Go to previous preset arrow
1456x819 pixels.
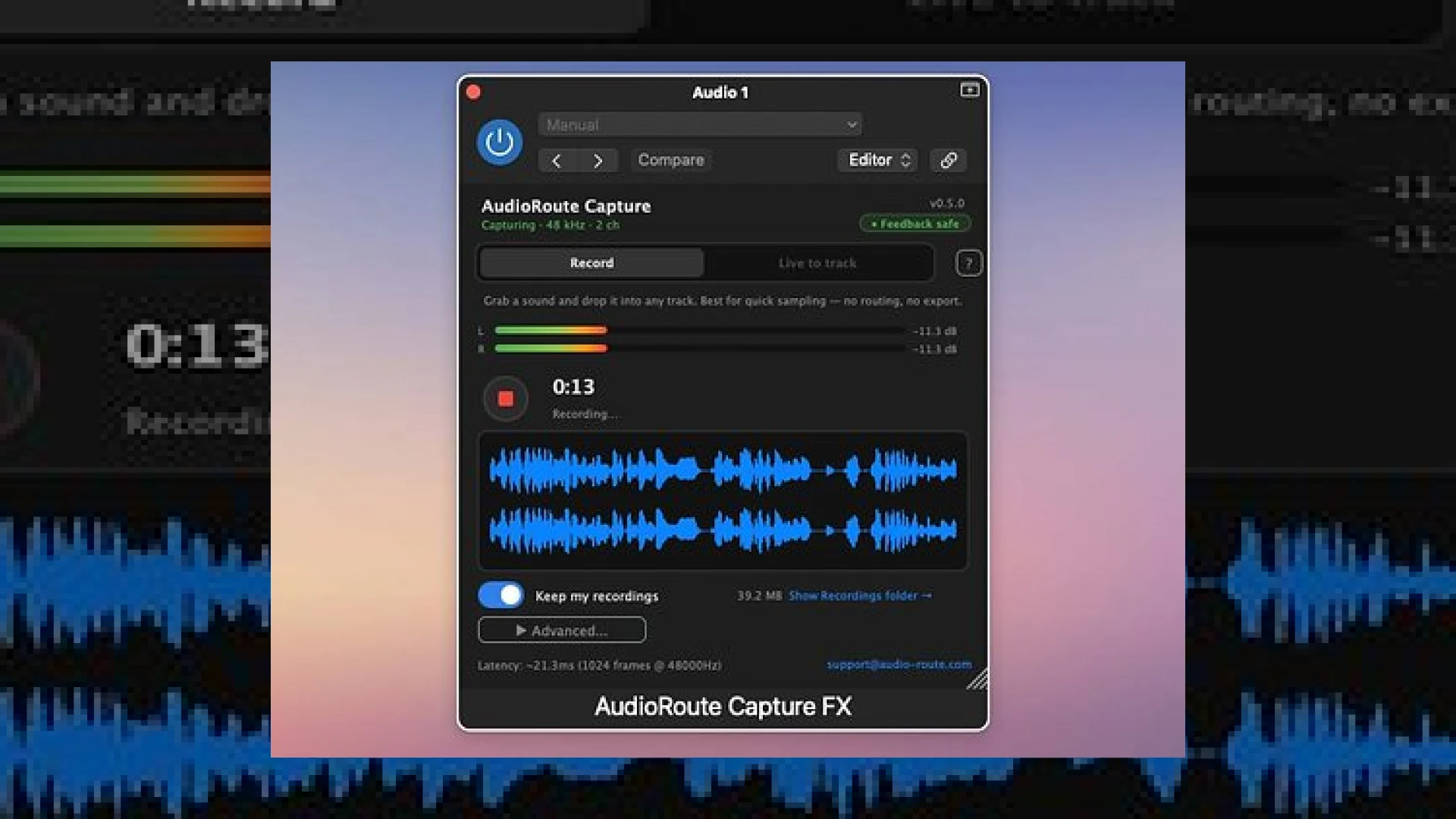[557, 161]
